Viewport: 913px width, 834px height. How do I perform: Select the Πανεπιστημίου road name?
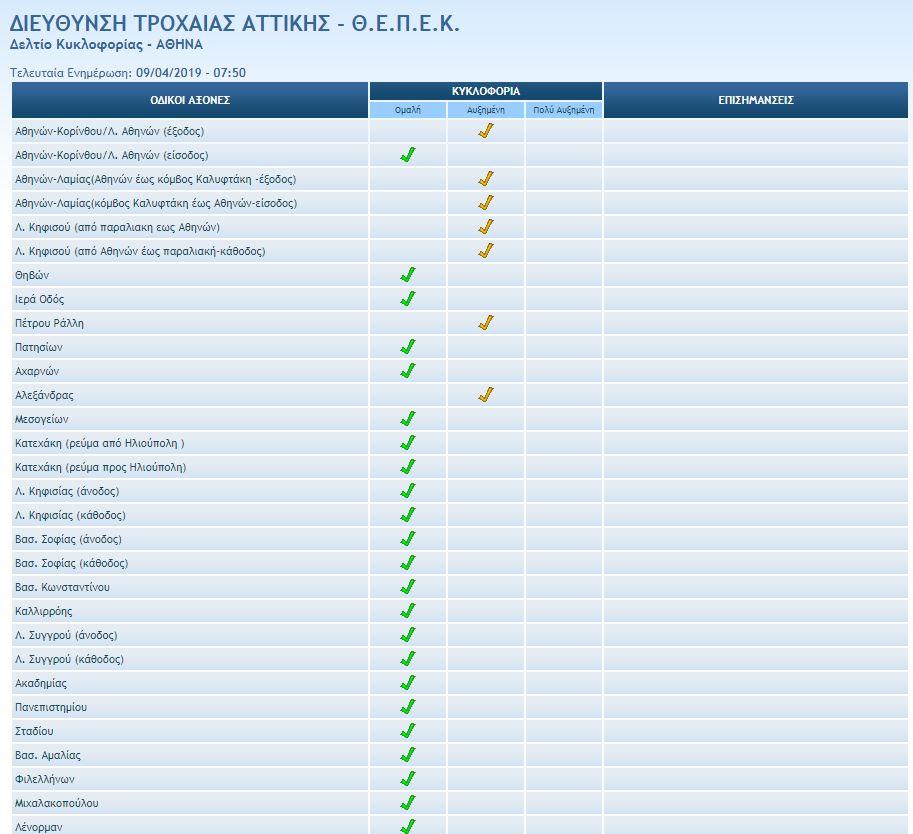point(51,707)
